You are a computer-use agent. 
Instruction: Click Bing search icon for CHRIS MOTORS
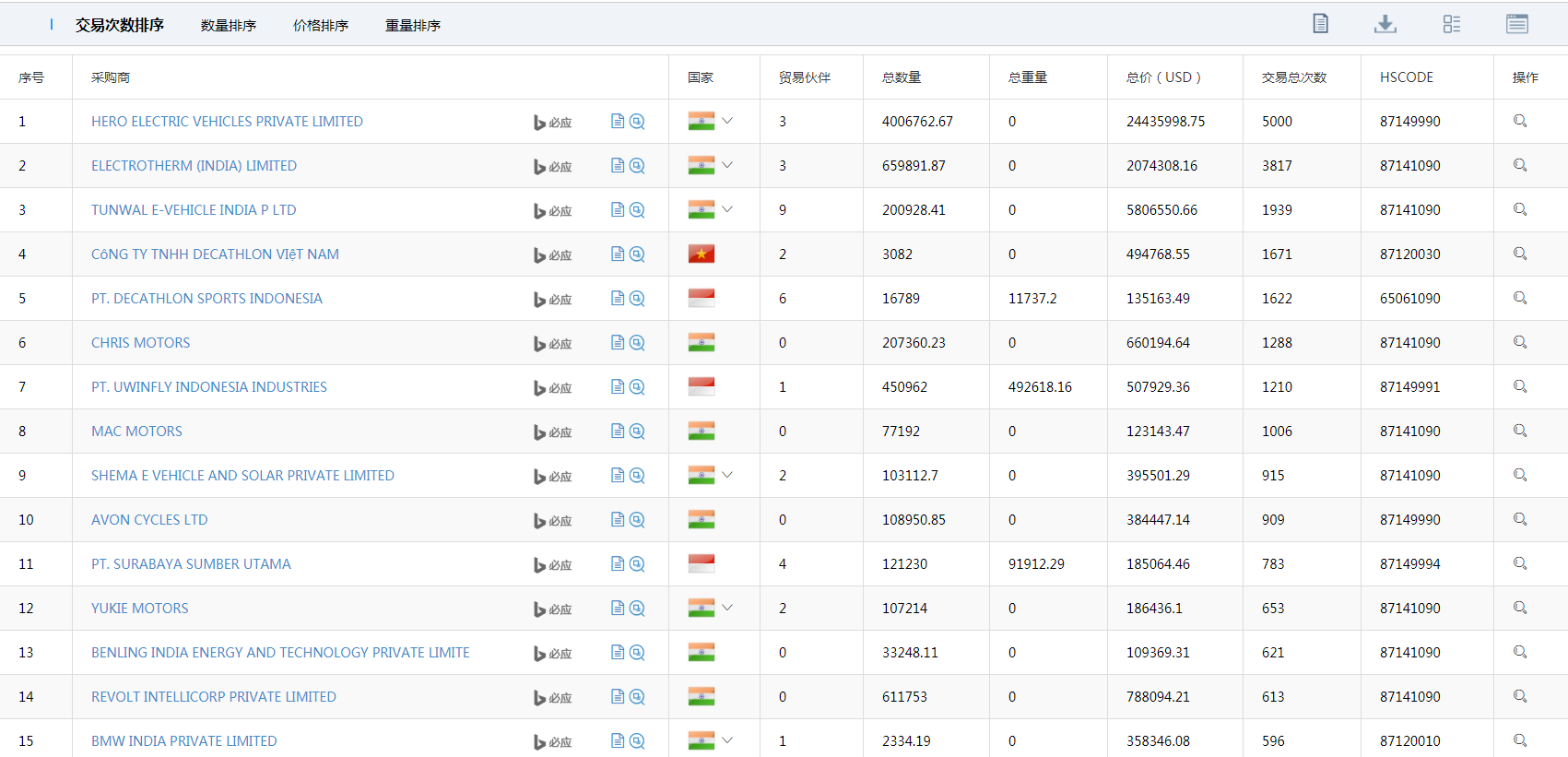click(553, 343)
